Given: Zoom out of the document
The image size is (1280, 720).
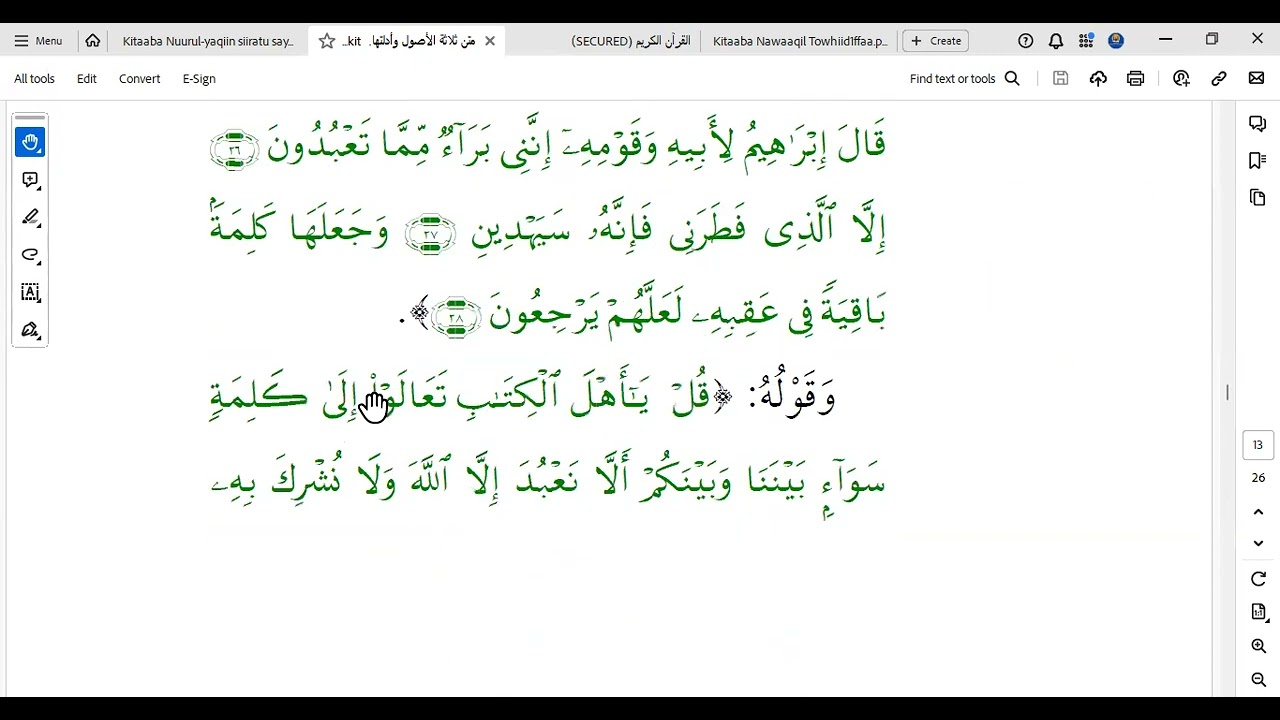Looking at the screenshot, I should point(1258,680).
